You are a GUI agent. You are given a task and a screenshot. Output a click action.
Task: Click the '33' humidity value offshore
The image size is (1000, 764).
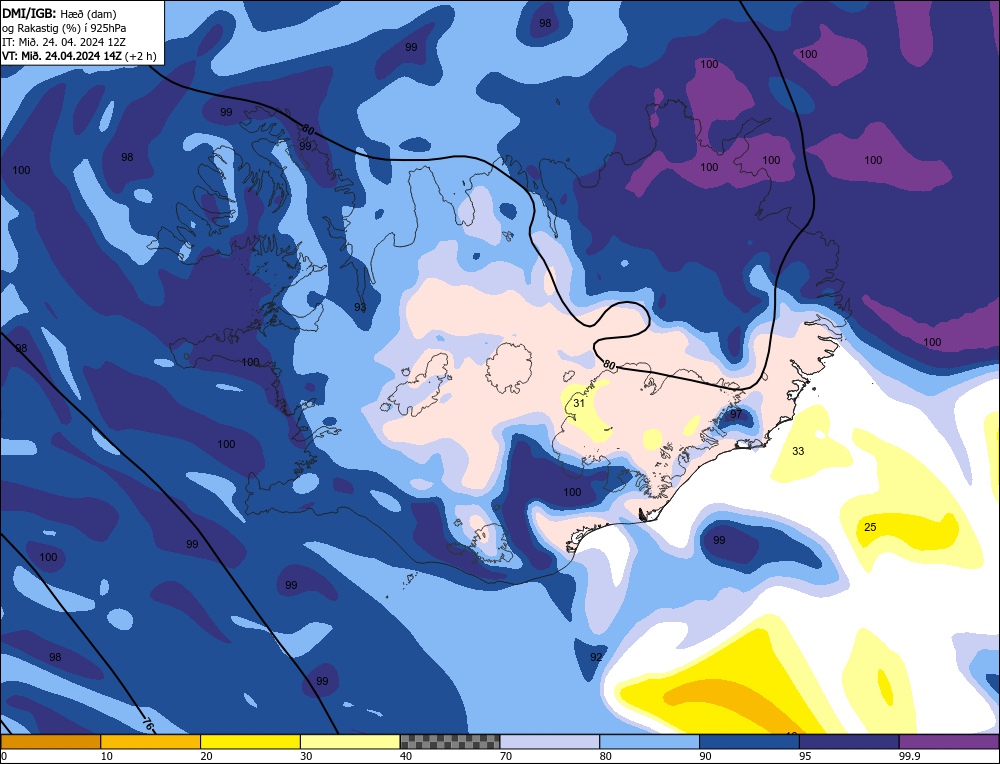tap(798, 451)
